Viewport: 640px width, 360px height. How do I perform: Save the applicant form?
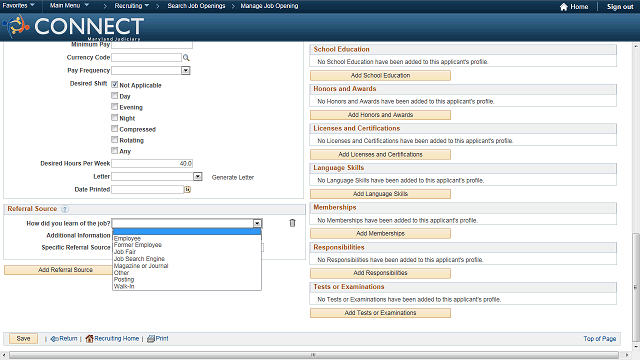click(23, 338)
